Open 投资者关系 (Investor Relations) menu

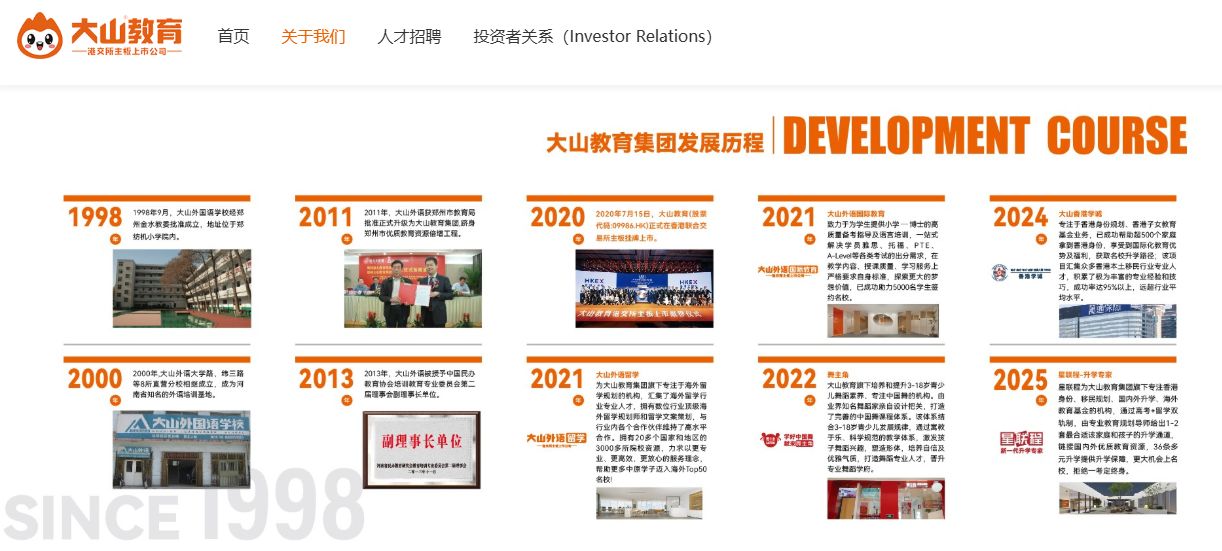[x=592, y=37]
